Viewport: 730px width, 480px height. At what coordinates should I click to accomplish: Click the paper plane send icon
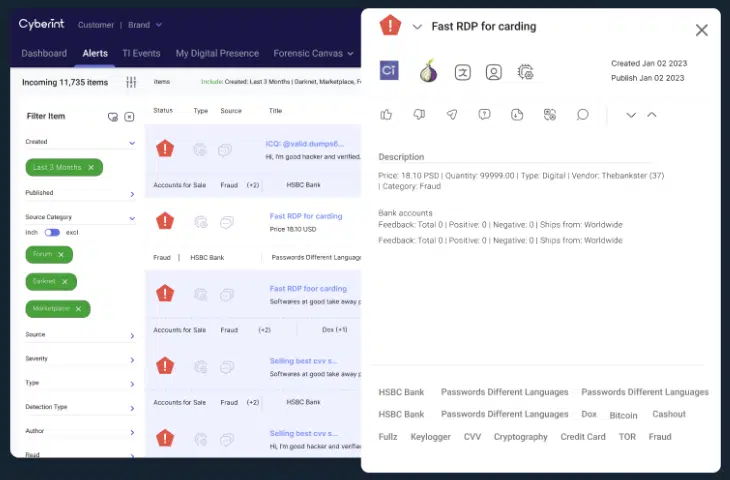[x=452, y=115]
